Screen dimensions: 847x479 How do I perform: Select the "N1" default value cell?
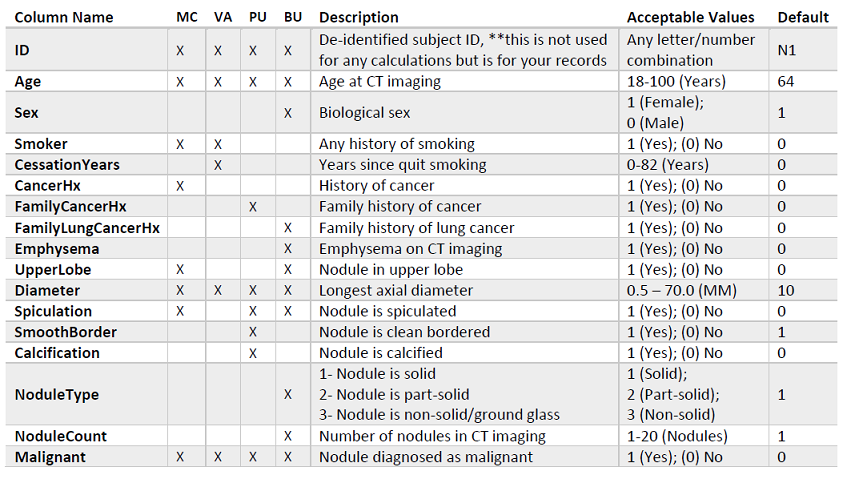(787, 49)
